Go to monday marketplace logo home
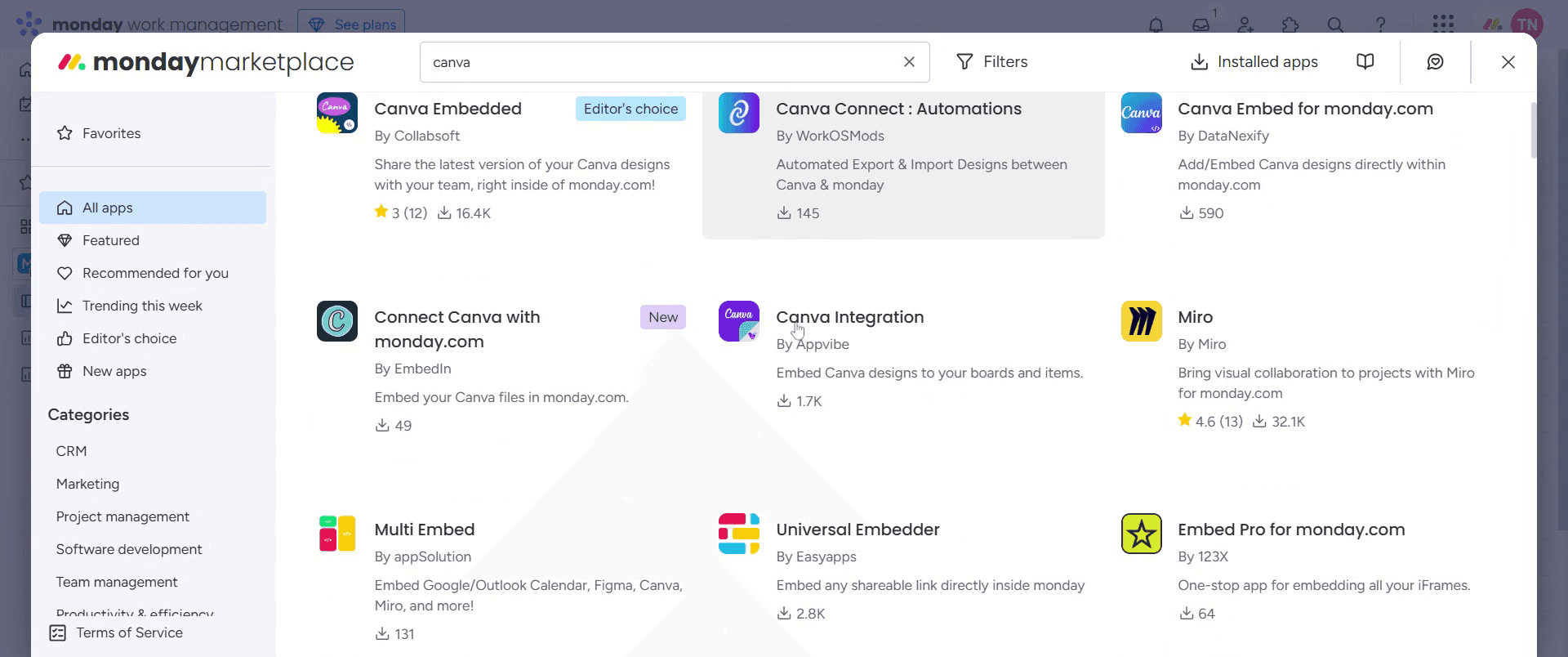The height and width of the screenshot is (657, 1568). point(206,62)
